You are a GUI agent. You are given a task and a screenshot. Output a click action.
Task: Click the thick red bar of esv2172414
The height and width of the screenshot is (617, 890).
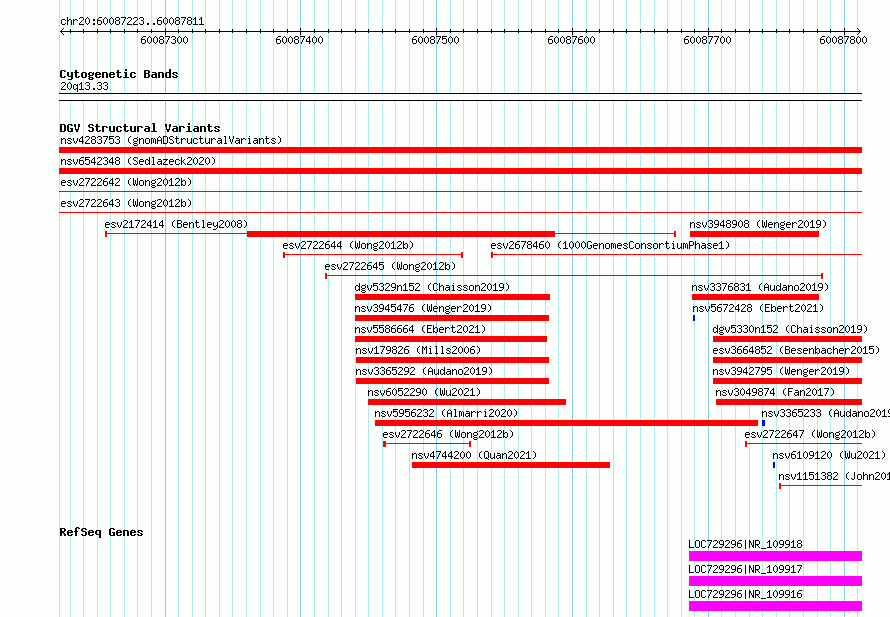tap(401, 234)
